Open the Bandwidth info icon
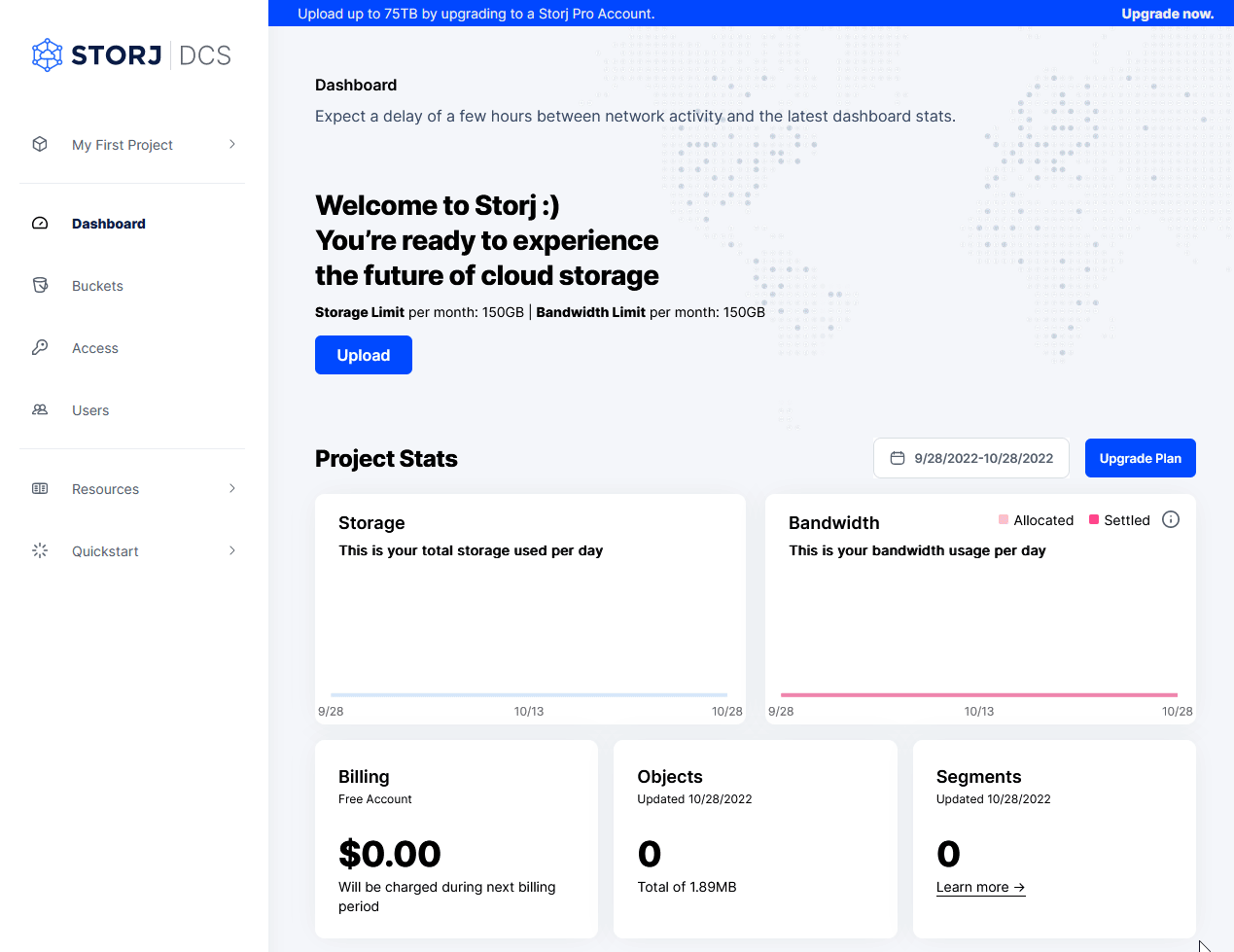Viewport: 1234px width, 952px height. 1171,519
